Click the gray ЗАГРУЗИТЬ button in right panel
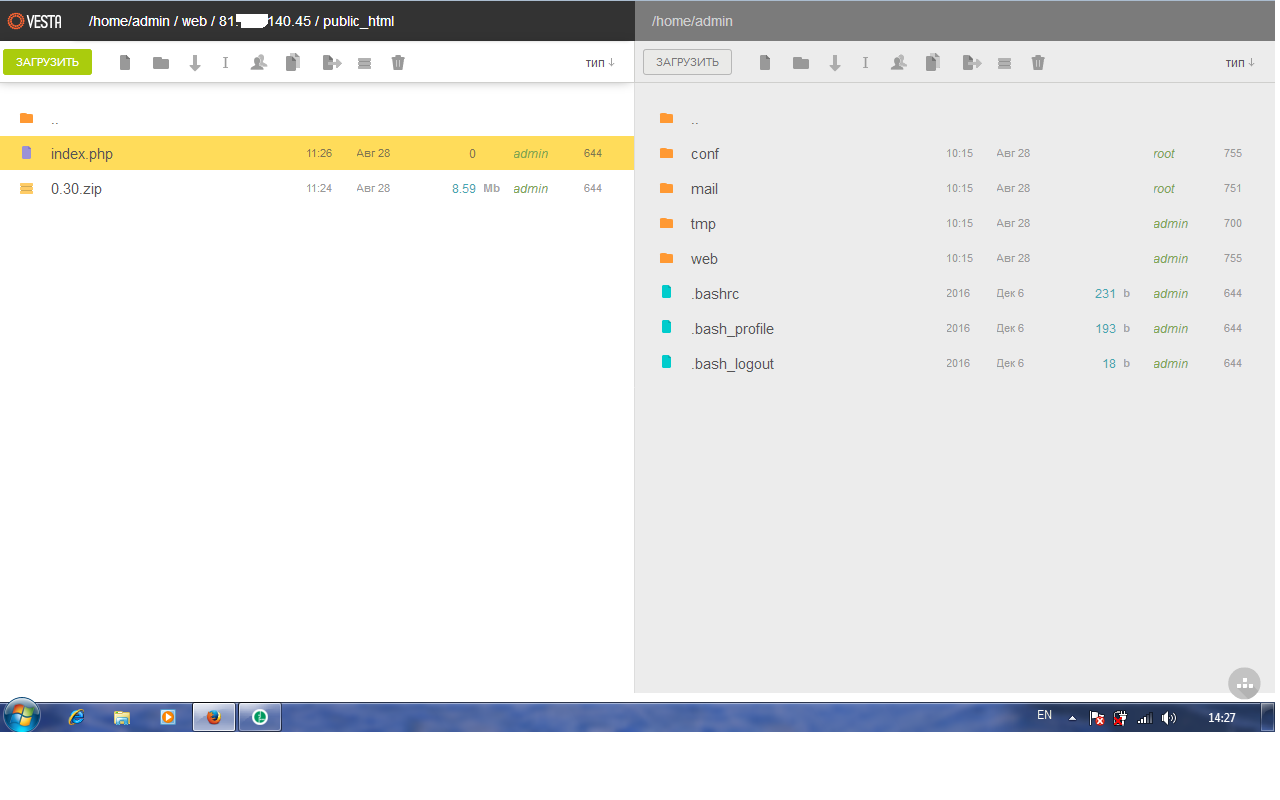Screen dimensions: 1280x800 tap(687, 62)
